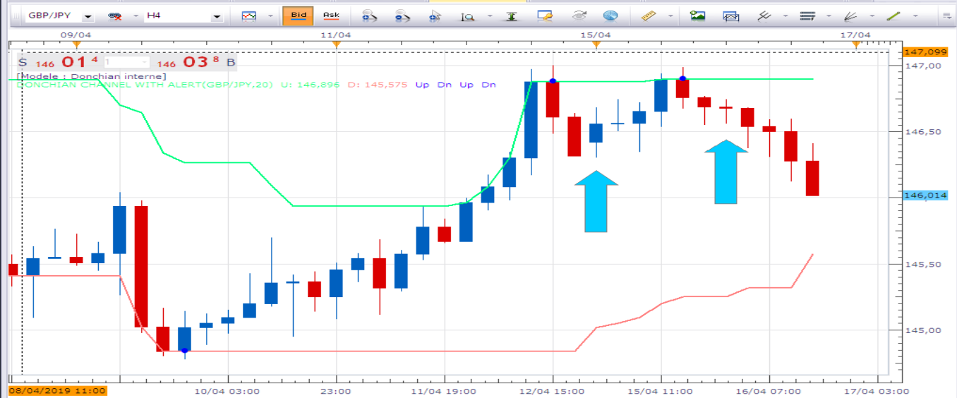Select the cursor zoom pointer tool

[435, 16]
